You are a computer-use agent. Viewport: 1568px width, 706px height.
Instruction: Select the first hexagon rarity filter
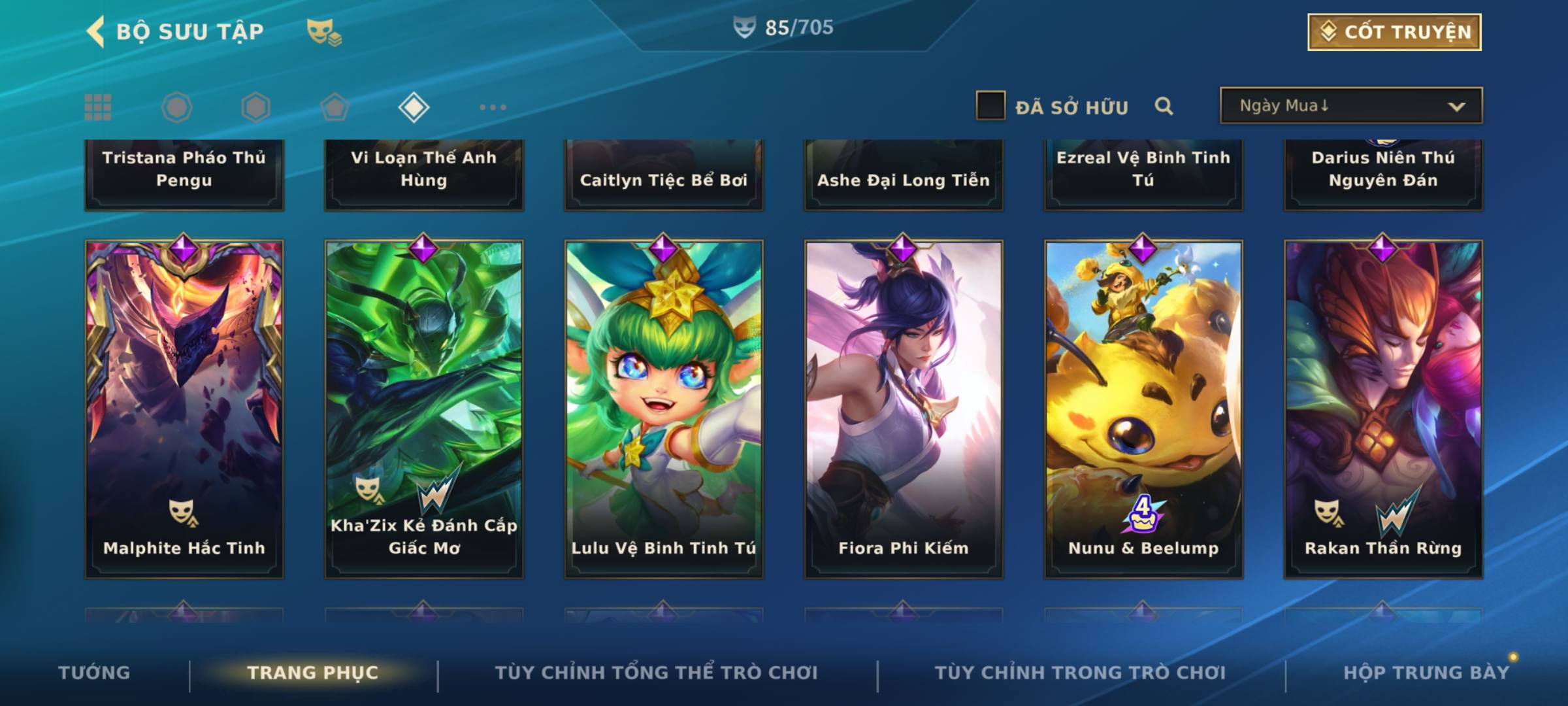[x=176, y=107]
